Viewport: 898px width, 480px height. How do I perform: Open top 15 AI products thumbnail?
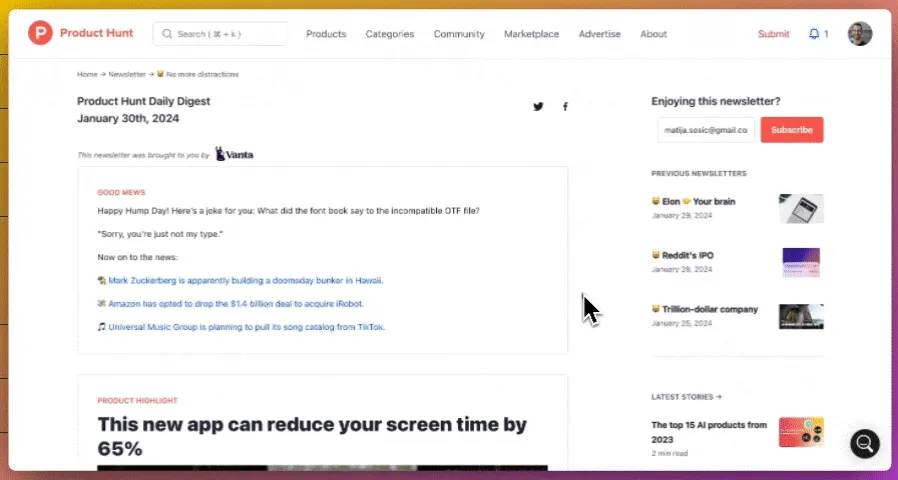(x=801, y=432)
